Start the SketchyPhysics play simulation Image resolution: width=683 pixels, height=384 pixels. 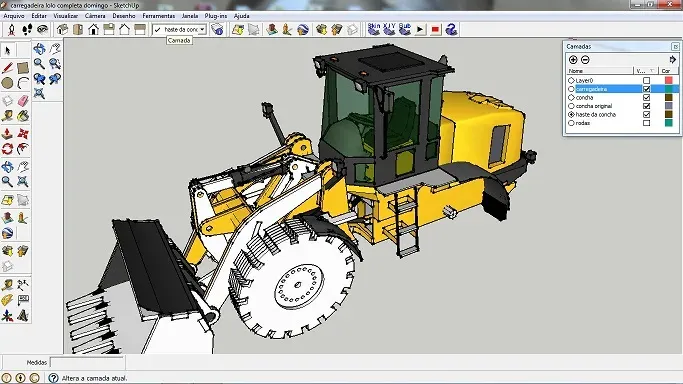pos(420,29)
